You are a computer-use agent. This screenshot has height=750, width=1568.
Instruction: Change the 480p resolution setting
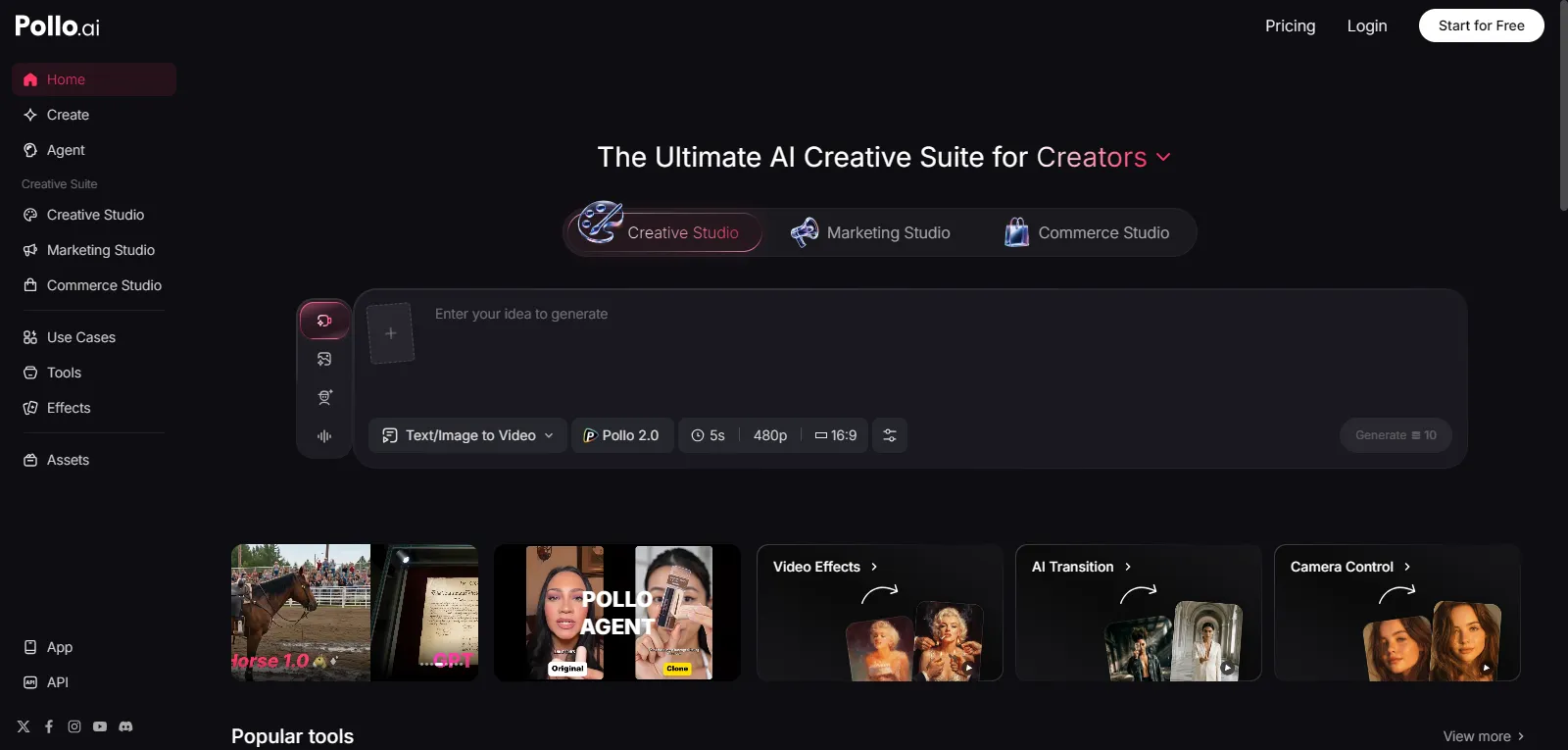coord(770,435)
